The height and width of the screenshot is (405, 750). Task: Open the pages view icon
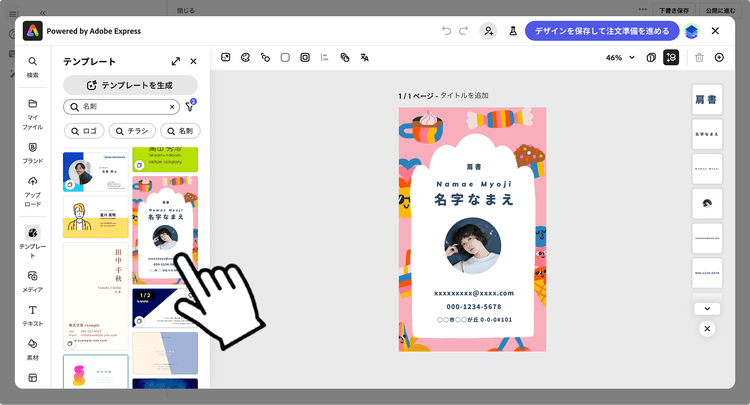651,57
